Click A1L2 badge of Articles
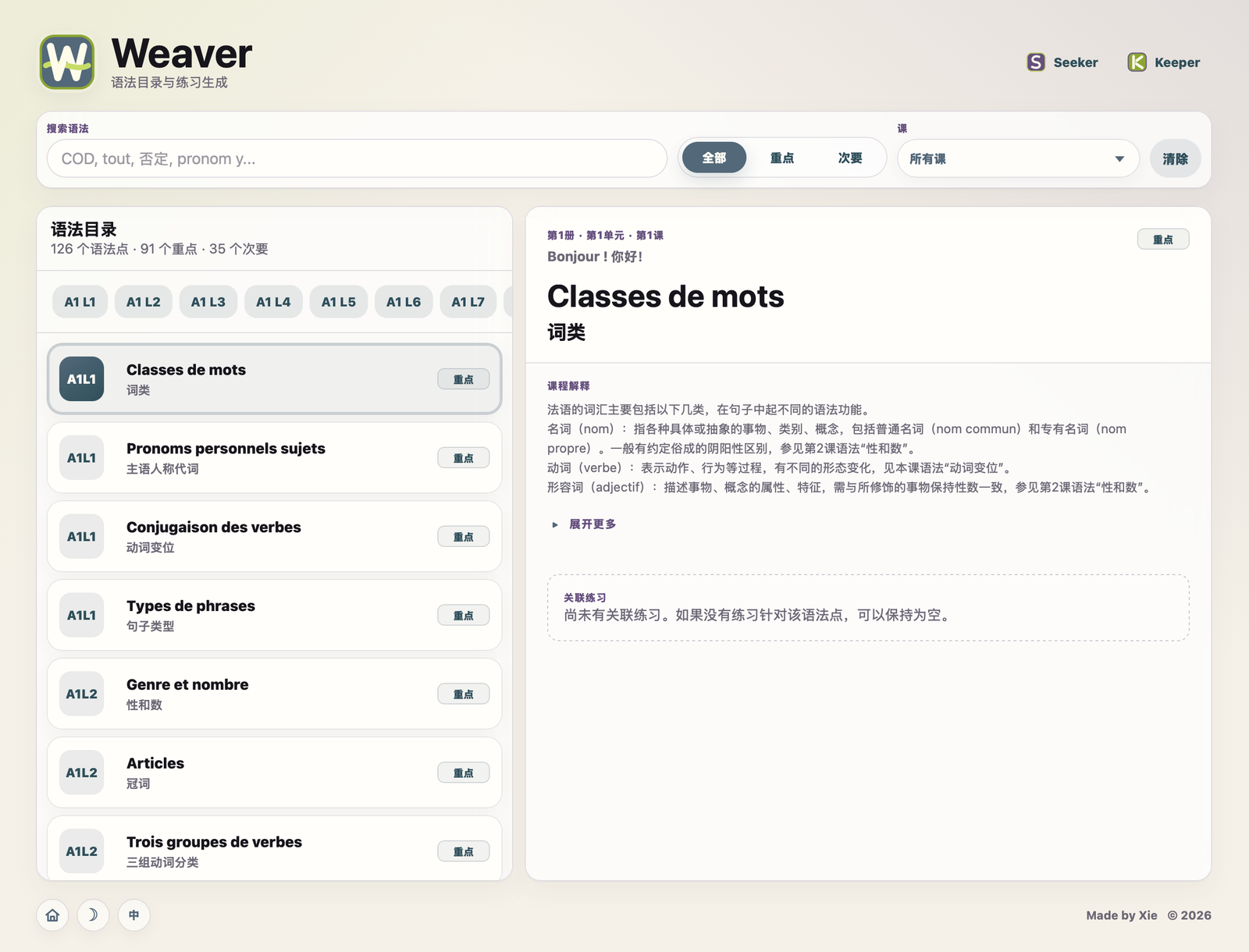 click(x=81, y=773)
